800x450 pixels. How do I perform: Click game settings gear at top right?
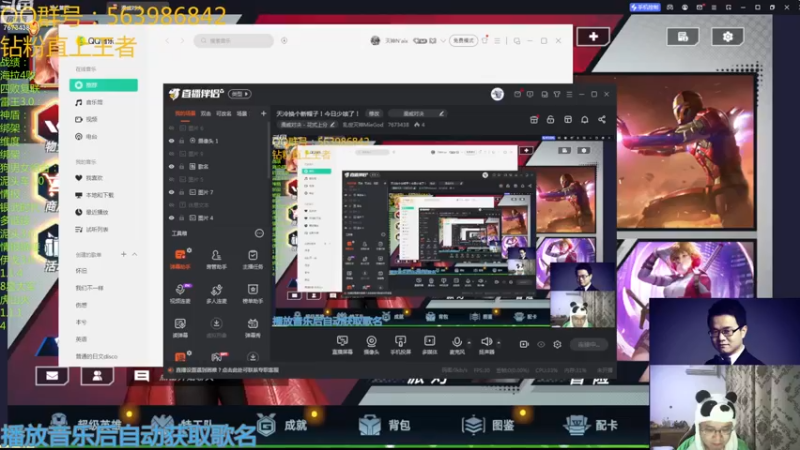point(728,37)
